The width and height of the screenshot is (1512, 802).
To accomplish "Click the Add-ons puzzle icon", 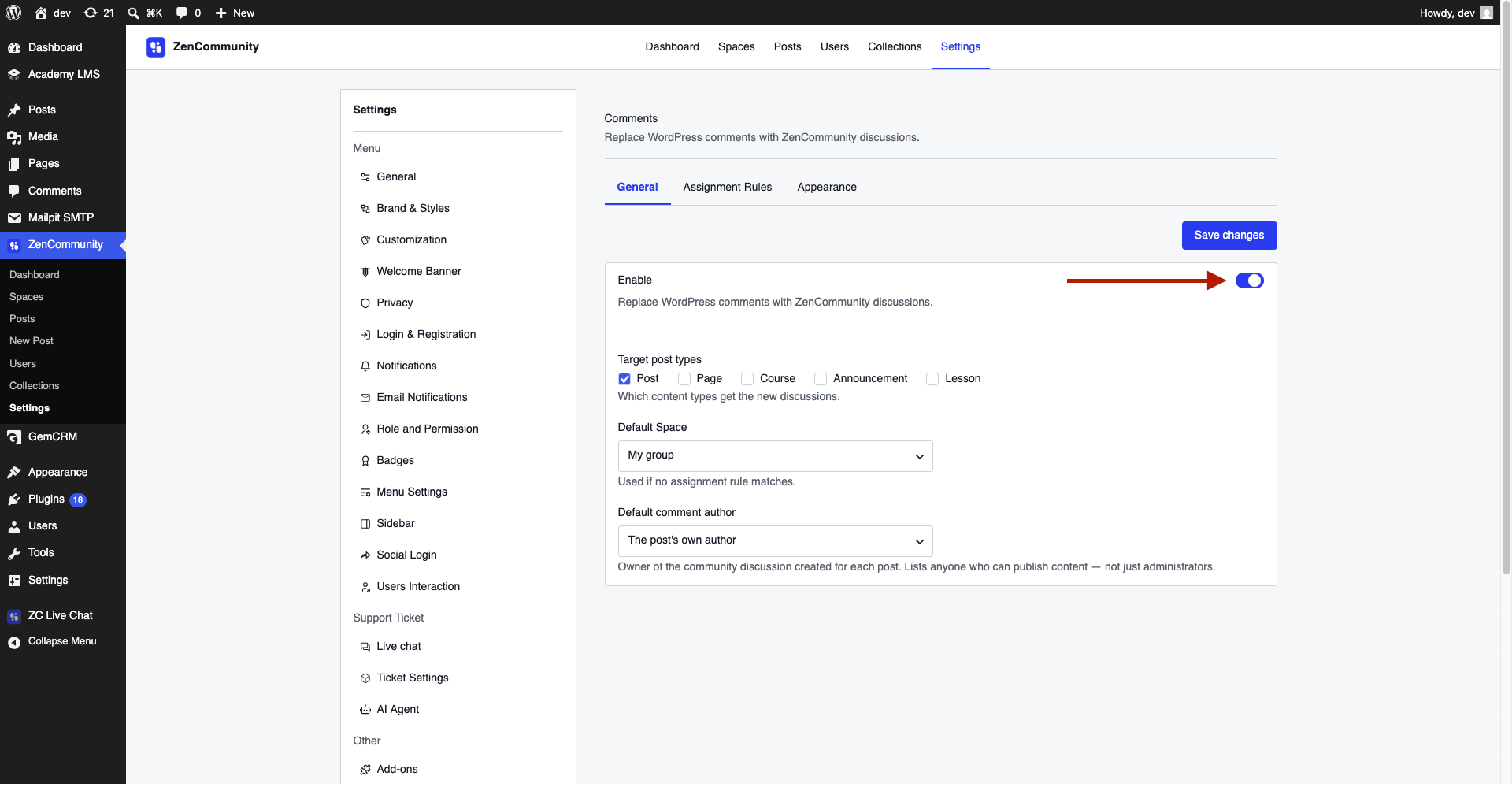I will (x=365, y=770).
